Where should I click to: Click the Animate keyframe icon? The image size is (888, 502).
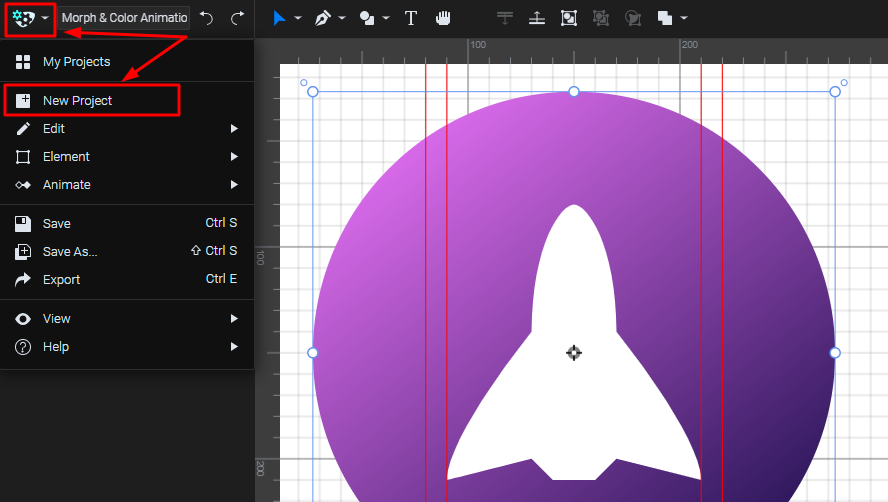point(23,185)
